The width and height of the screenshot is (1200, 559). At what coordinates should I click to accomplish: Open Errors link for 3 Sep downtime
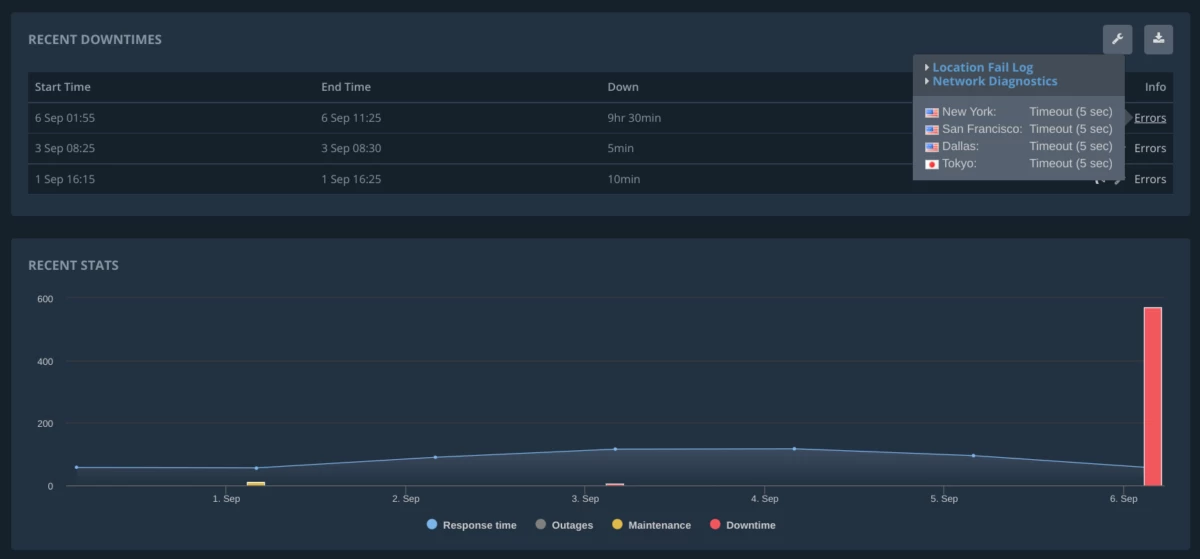(x=1150, y=148)
